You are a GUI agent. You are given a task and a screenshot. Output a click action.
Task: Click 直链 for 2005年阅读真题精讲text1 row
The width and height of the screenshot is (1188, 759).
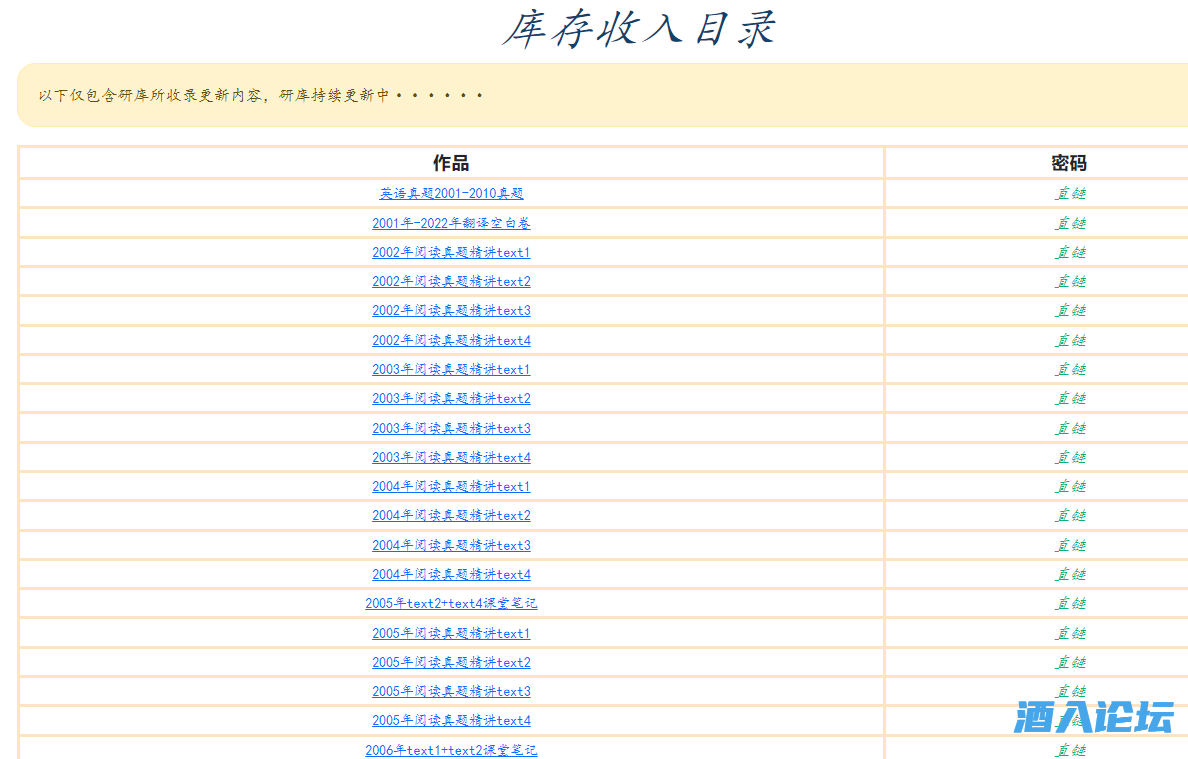1070,633
